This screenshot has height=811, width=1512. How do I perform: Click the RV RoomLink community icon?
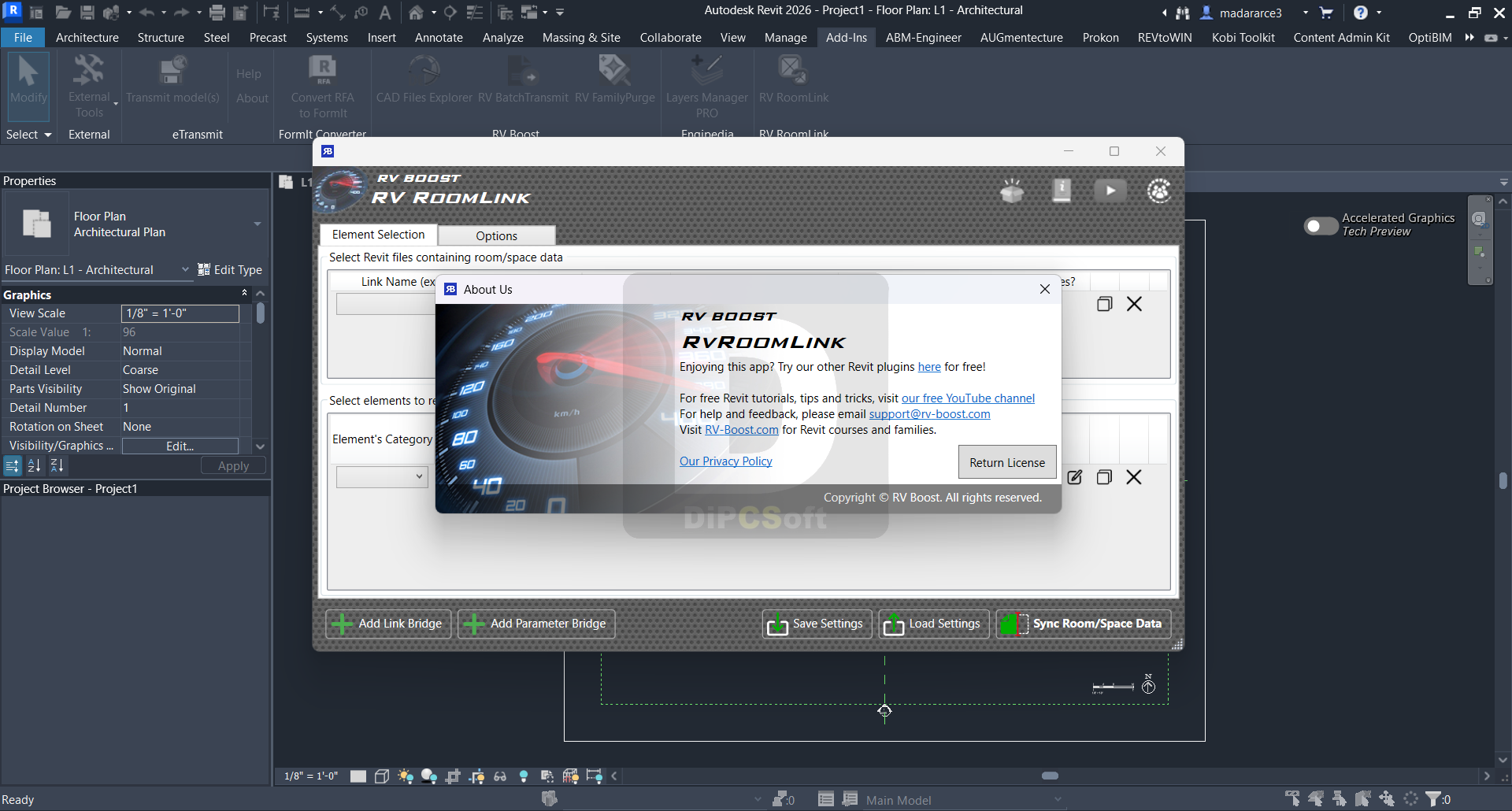(1159, 191)
